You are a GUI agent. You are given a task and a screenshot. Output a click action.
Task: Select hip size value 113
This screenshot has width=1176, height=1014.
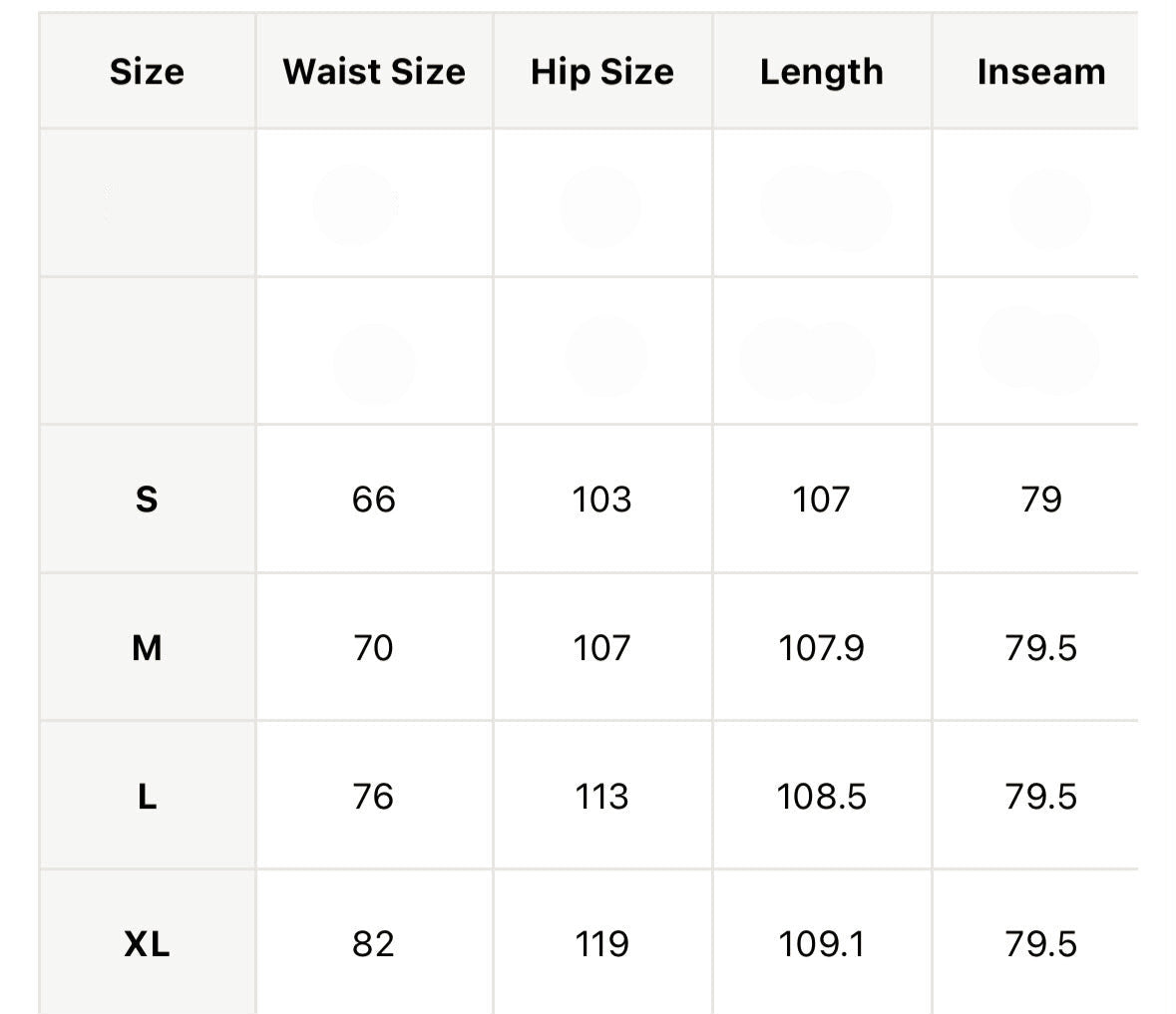pyautogui.click(x=601, y=796)
